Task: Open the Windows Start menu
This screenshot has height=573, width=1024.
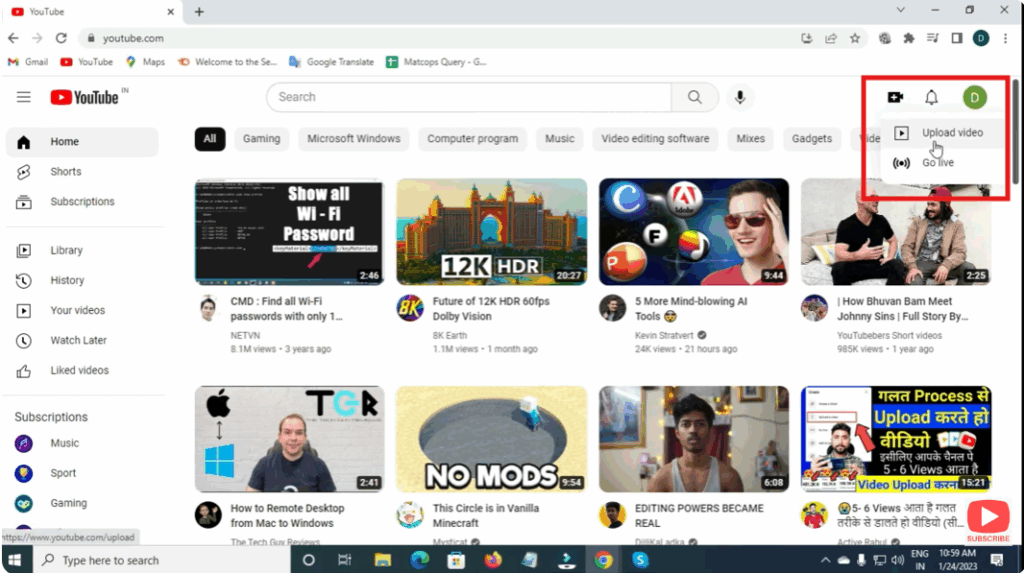Action: (x=16, y=560)
